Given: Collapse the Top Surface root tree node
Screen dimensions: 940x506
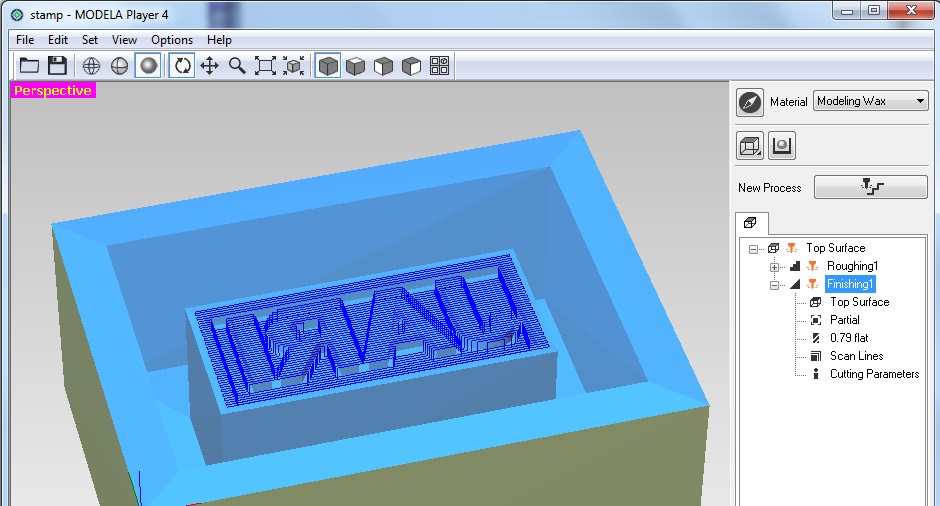Looking at the screenshot, I should [x=754, y=249].
